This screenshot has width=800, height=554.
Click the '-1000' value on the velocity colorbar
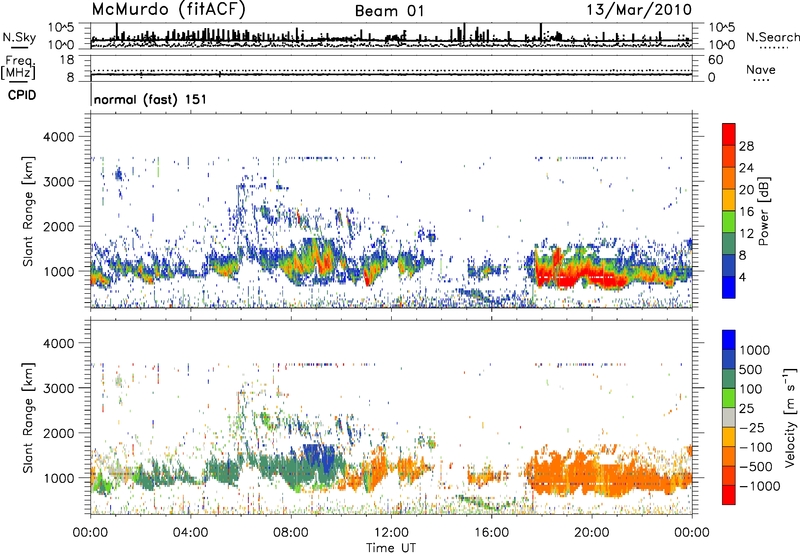tap(760, 486)
